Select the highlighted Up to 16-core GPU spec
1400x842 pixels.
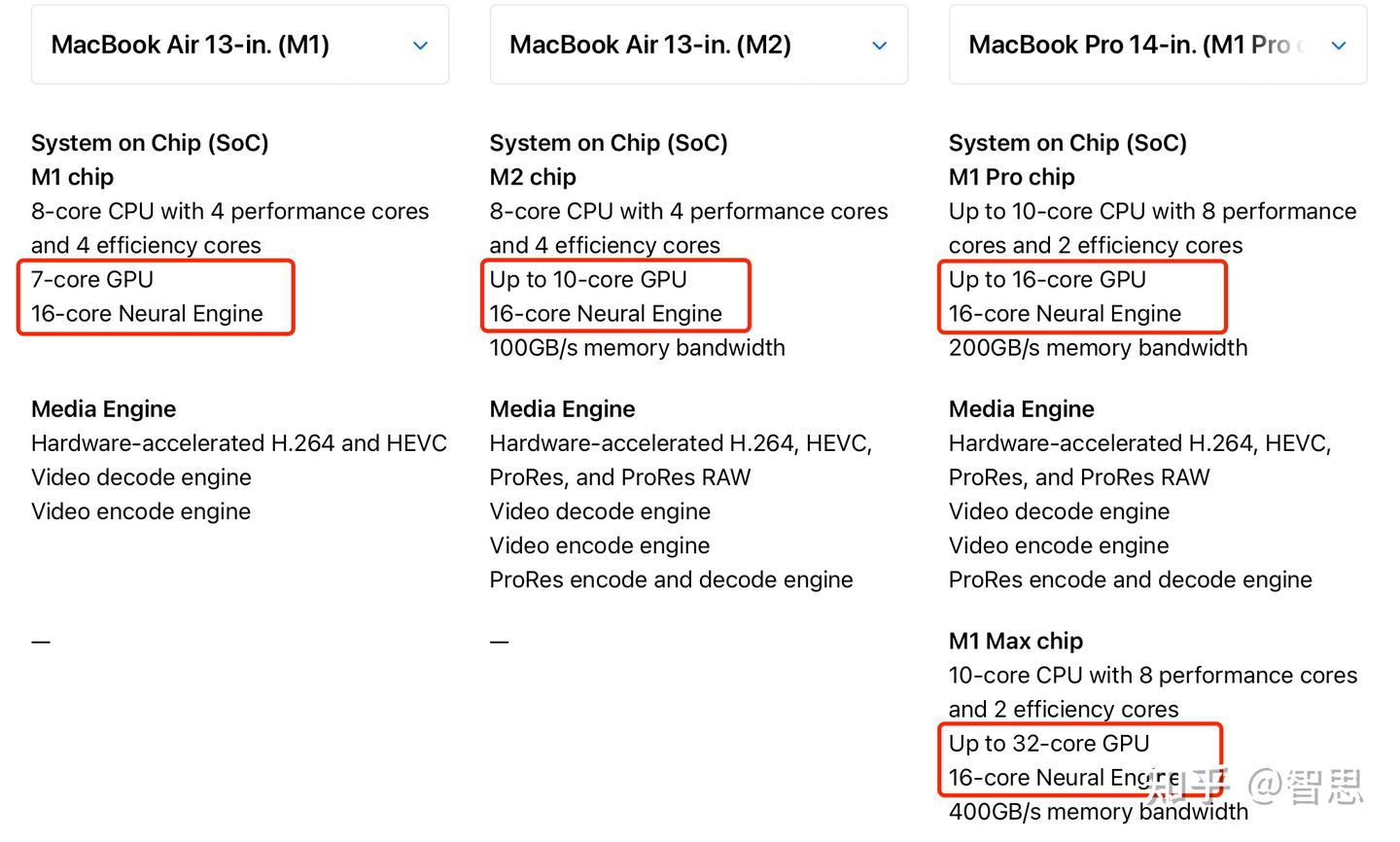(1047, 279)
